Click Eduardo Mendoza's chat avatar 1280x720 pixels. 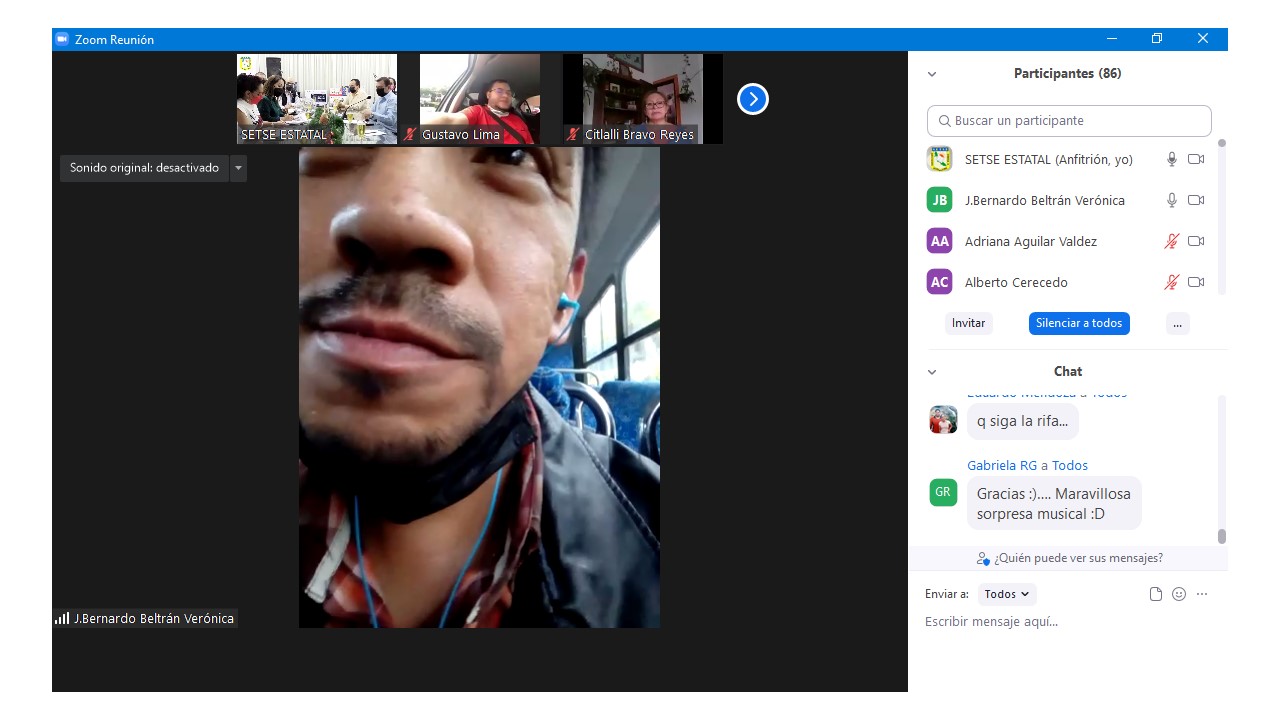point(943,419)
